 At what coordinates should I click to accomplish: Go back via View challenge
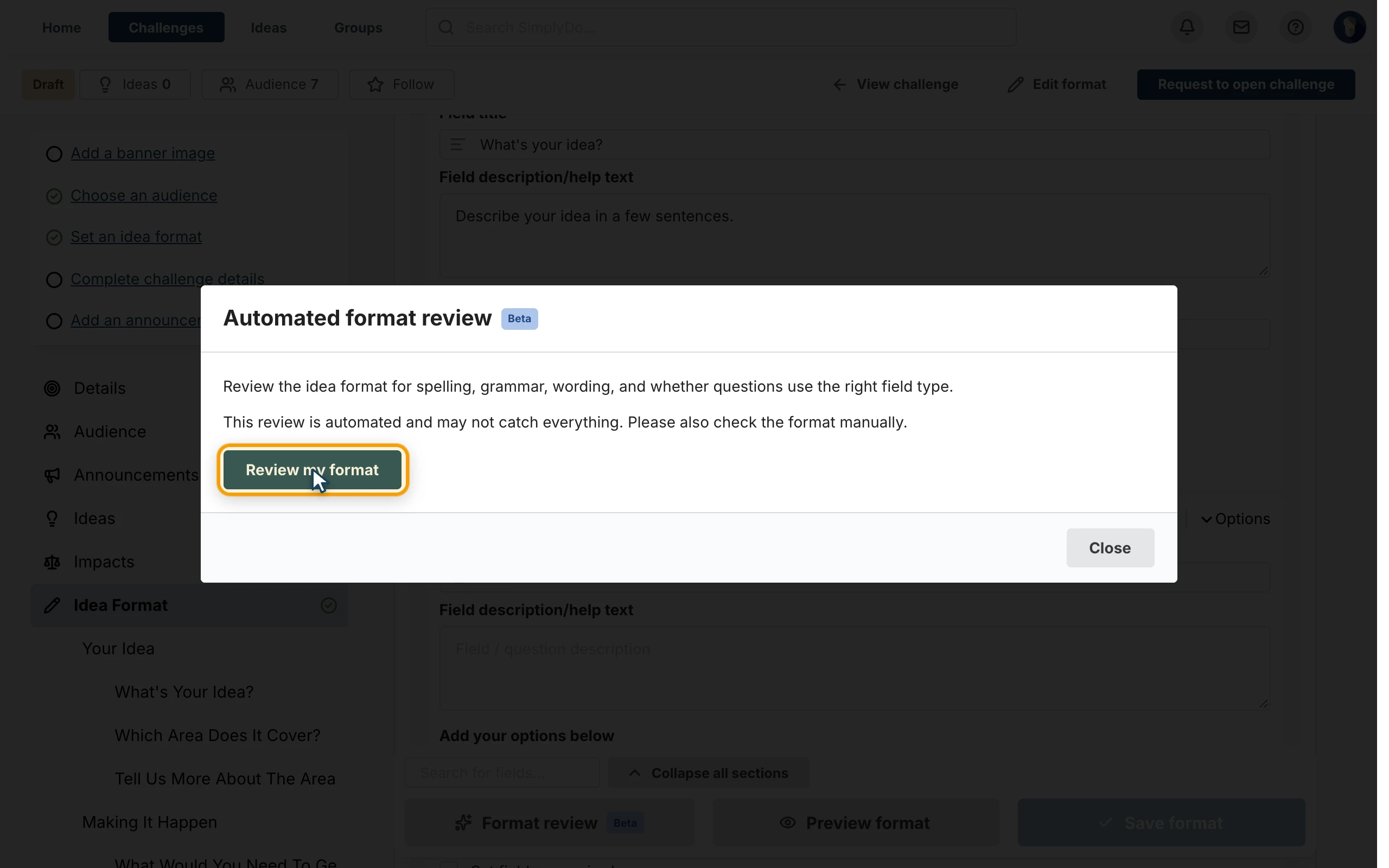pos(895,85)
